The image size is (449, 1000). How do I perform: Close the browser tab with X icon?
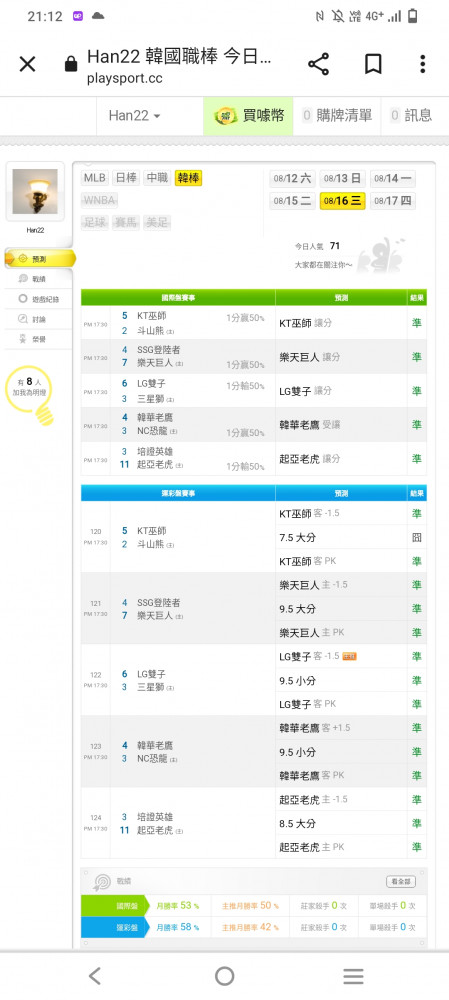[27, 64]
